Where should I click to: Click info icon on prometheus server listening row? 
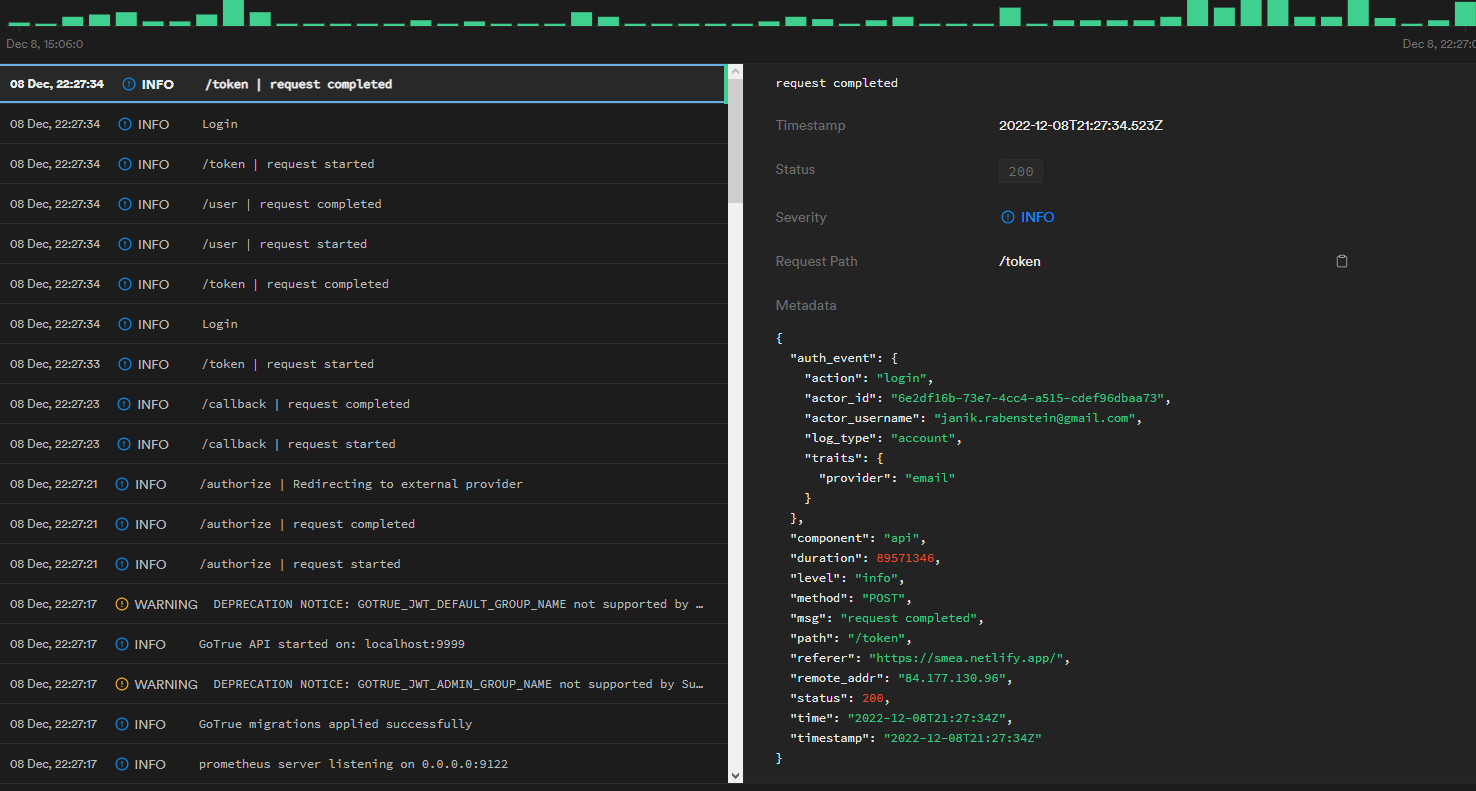point(122,764)
